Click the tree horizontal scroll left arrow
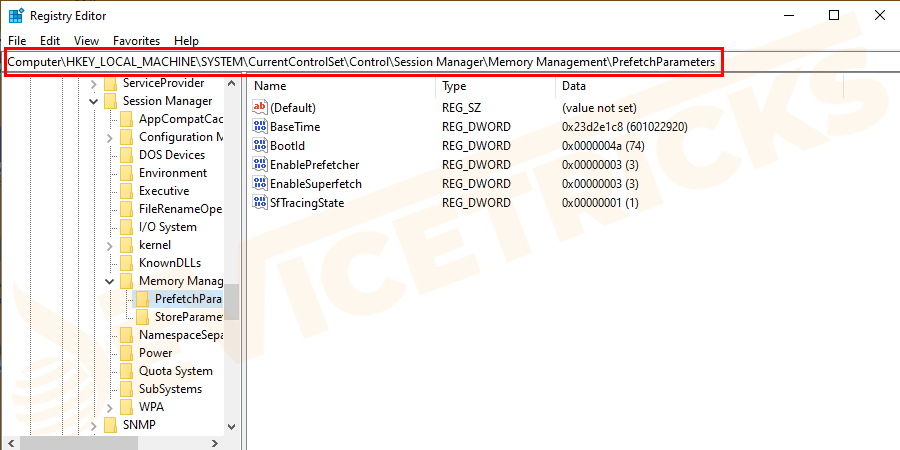The image size is (900, 450). (11, 444)
